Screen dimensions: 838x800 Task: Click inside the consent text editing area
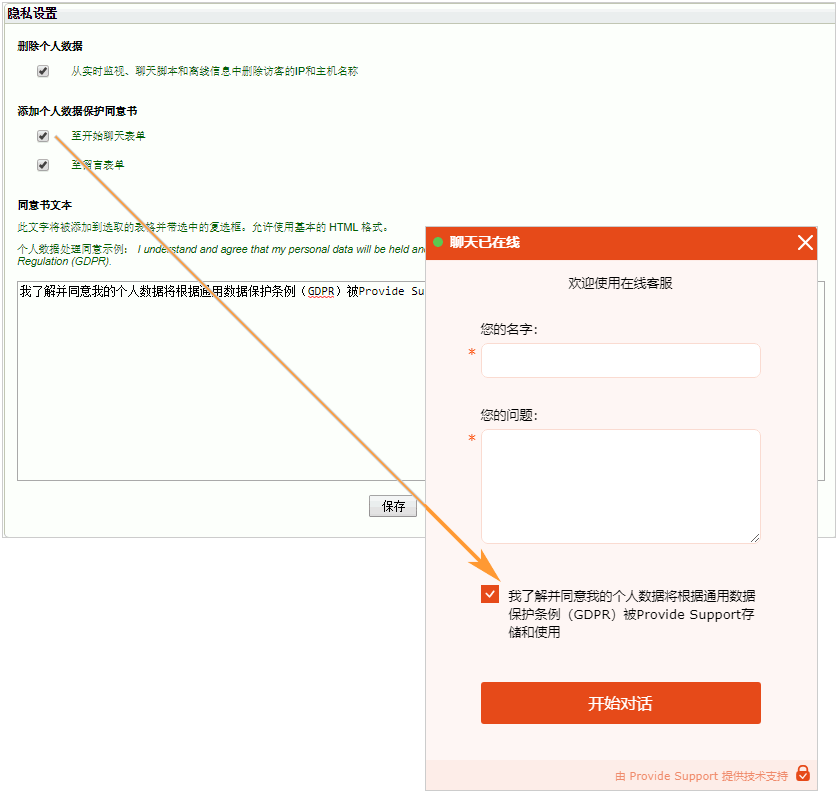pos(221,381)
